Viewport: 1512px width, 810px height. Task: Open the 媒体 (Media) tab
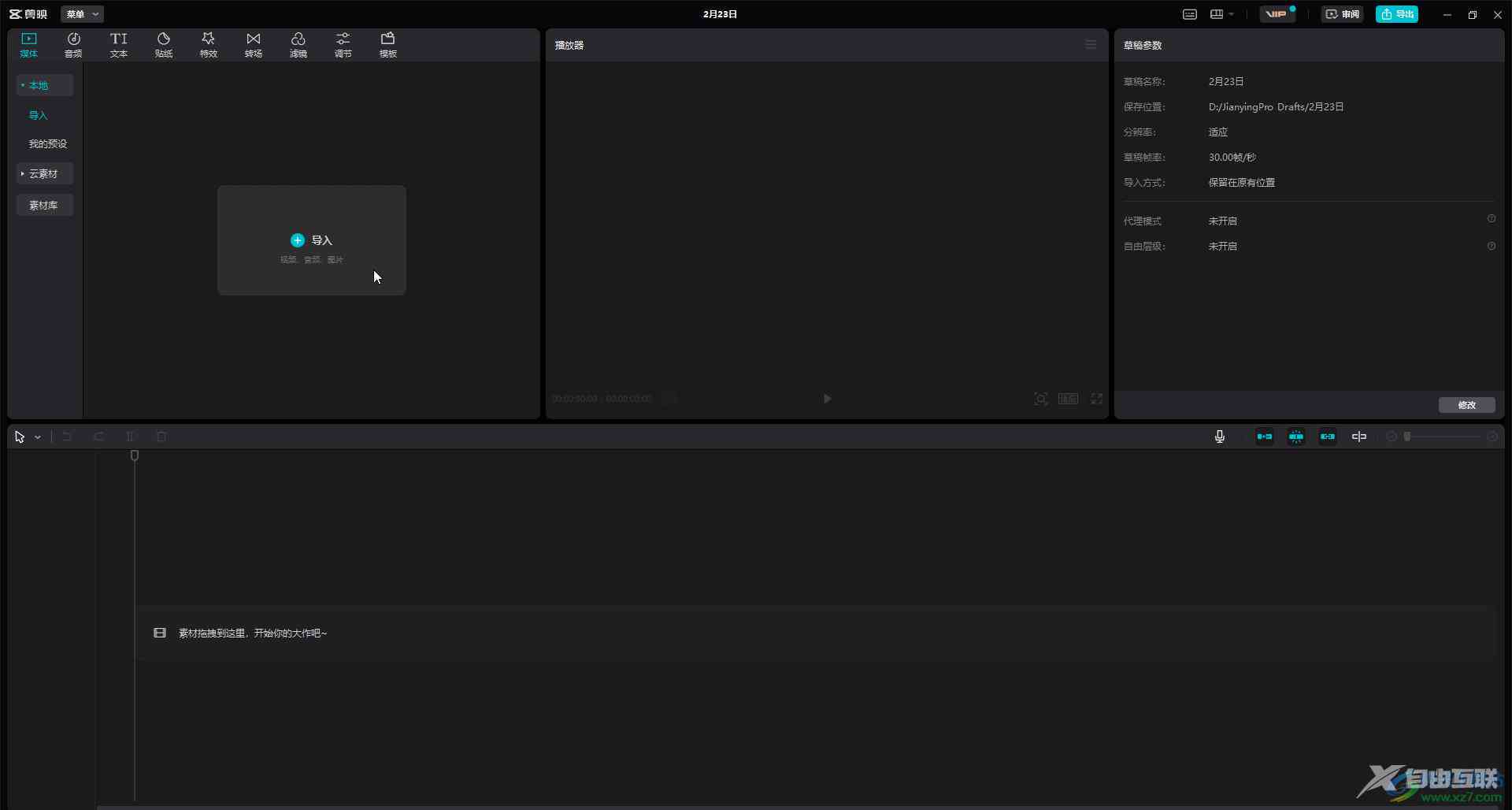pyautogui.click(x=29, y=45)
